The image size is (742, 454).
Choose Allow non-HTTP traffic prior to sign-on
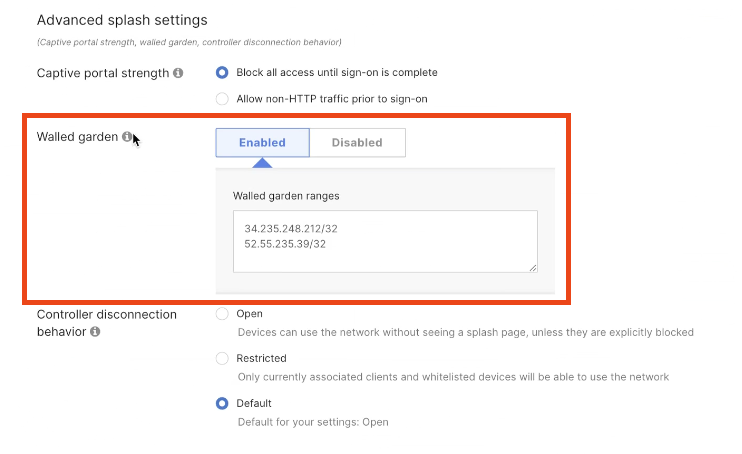click(222, 98)
